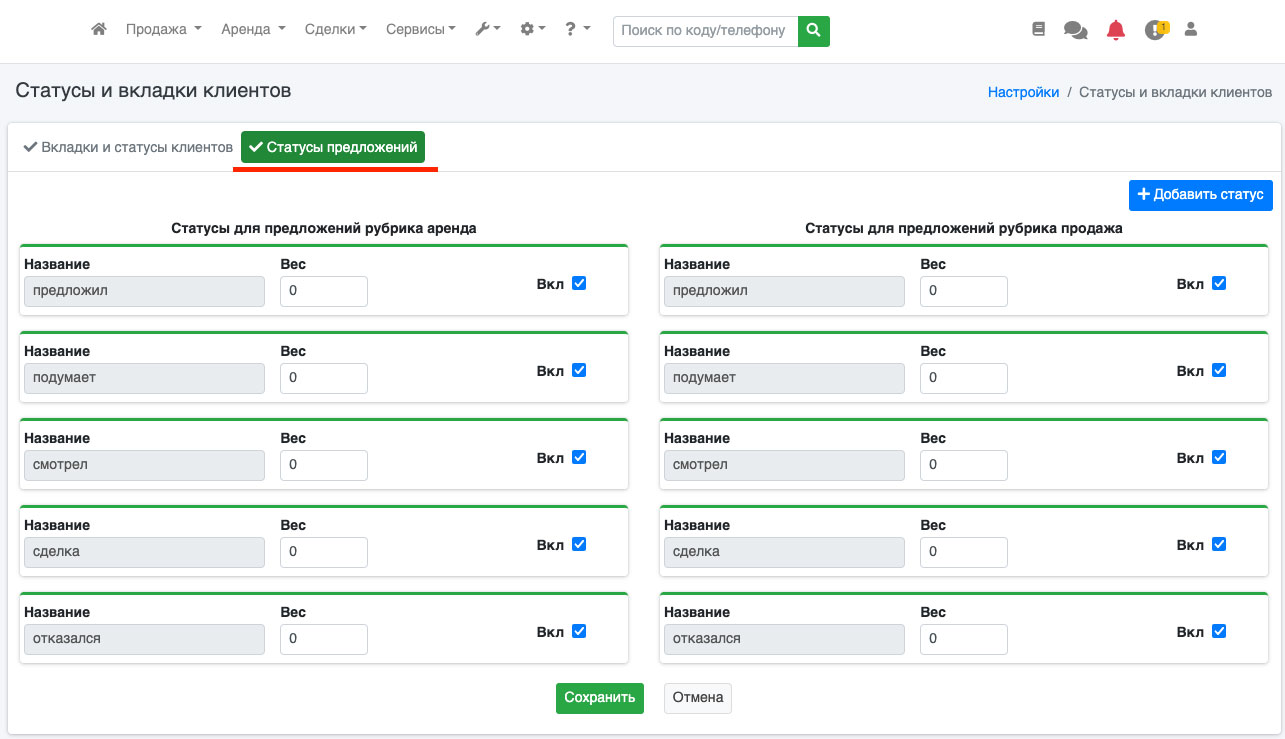The height and width of the screenshot is (739, 1285).
Task: Switch to Вкладки и статусы клиентов tab
Action: point(128,147)
